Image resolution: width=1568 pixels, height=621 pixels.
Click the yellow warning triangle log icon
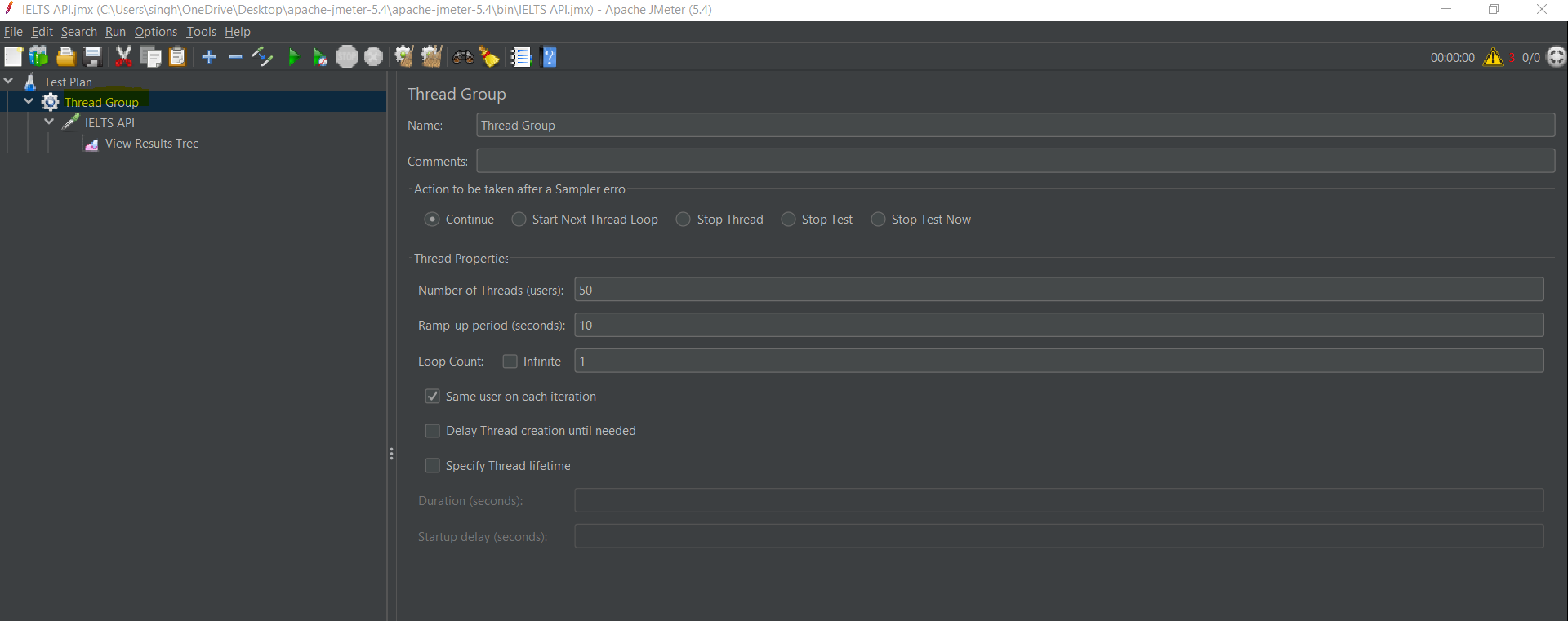pyautogui.click(x=1493, y=57)
